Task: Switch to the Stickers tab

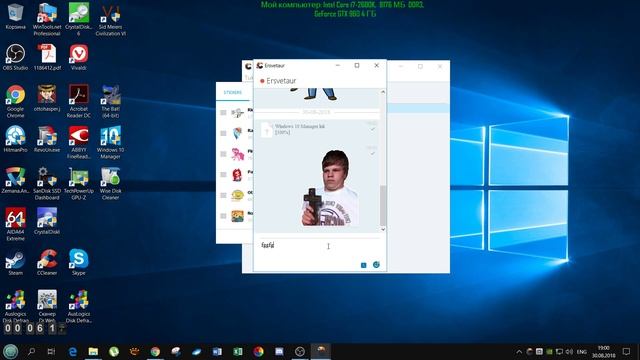Action: (x=233, y=92)
